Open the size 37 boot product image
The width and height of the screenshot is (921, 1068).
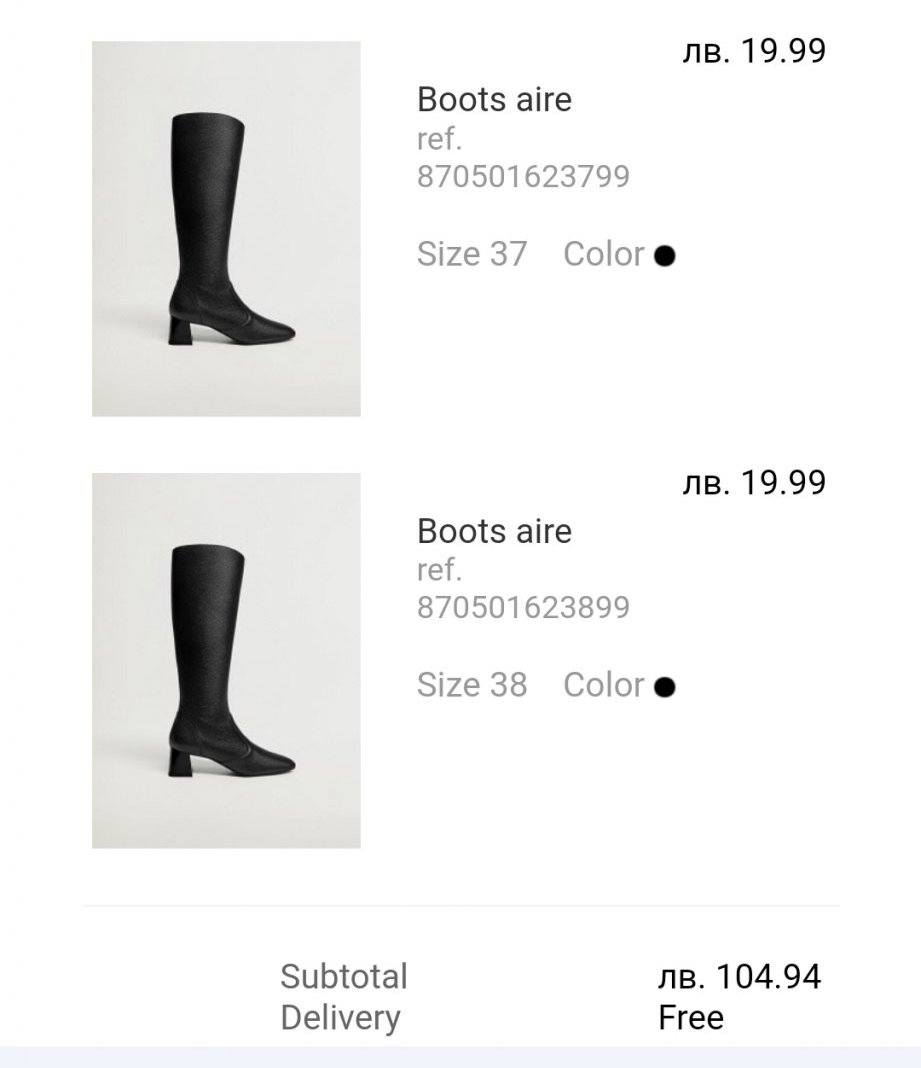pyautogui.click(x=226, y=228)
